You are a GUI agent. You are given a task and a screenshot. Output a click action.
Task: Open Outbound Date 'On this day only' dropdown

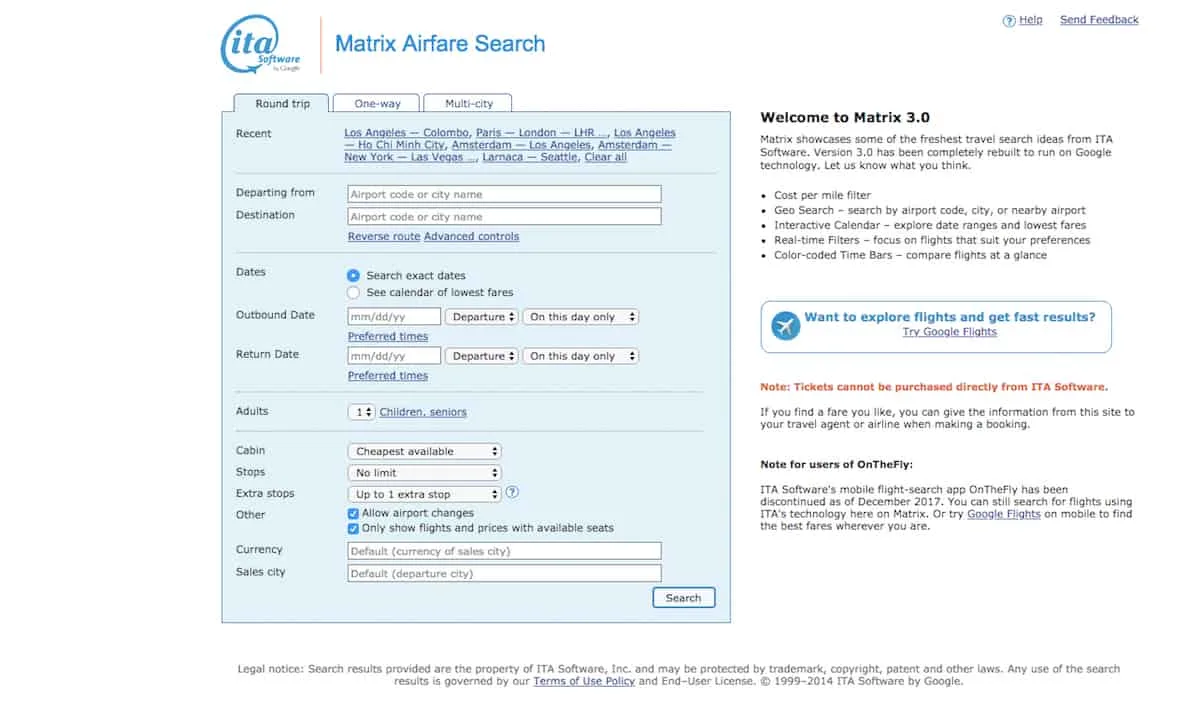point(581,317)
